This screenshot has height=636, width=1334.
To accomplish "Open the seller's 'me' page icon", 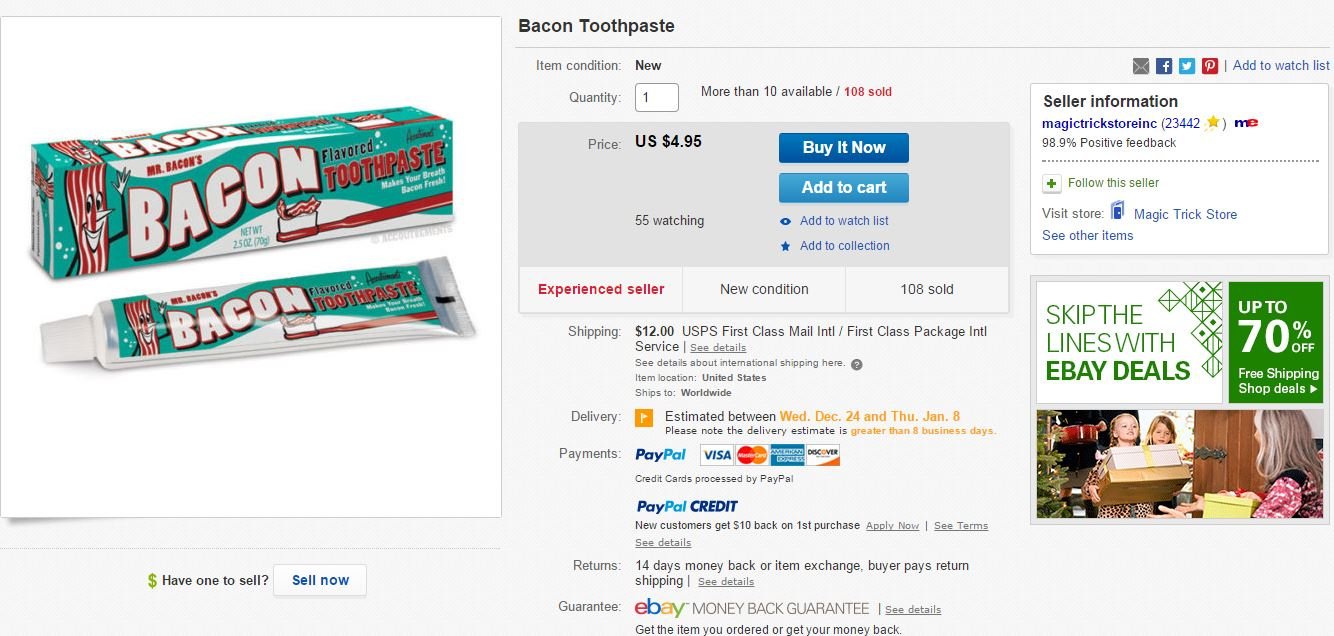I will [x=1246, y=123].
